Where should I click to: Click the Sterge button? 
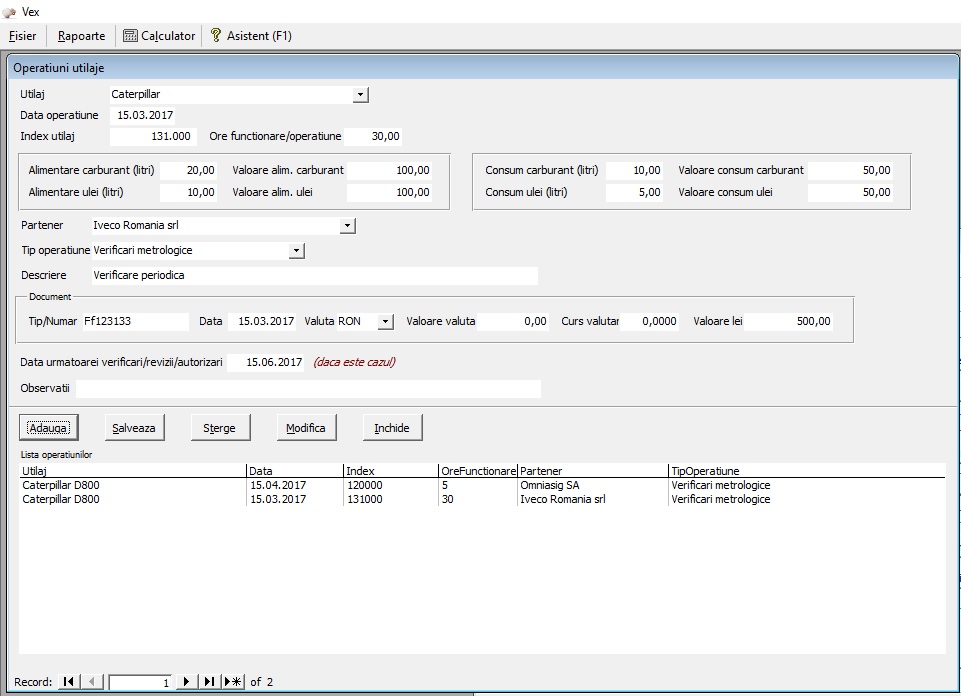pyautogui.click(x=220, y=428)
